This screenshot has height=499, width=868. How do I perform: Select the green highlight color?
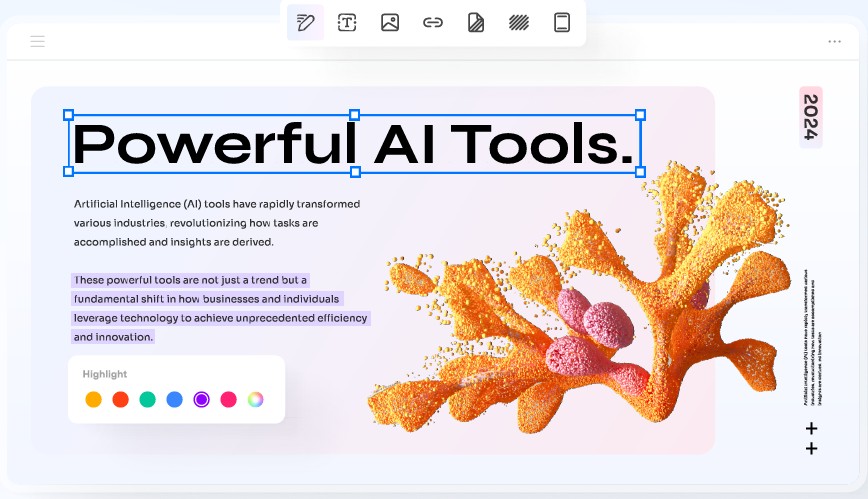pyautogui.click(x=147, y=399)
